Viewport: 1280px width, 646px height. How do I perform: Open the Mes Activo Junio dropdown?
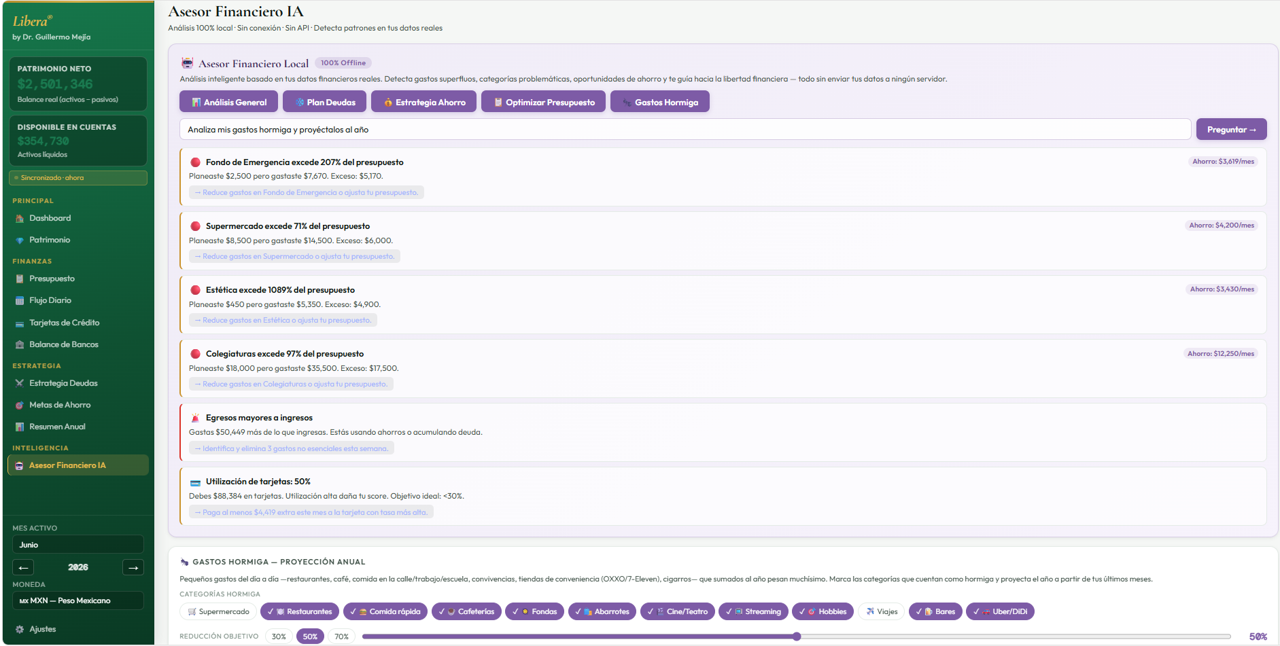click(x=78, y=545)
